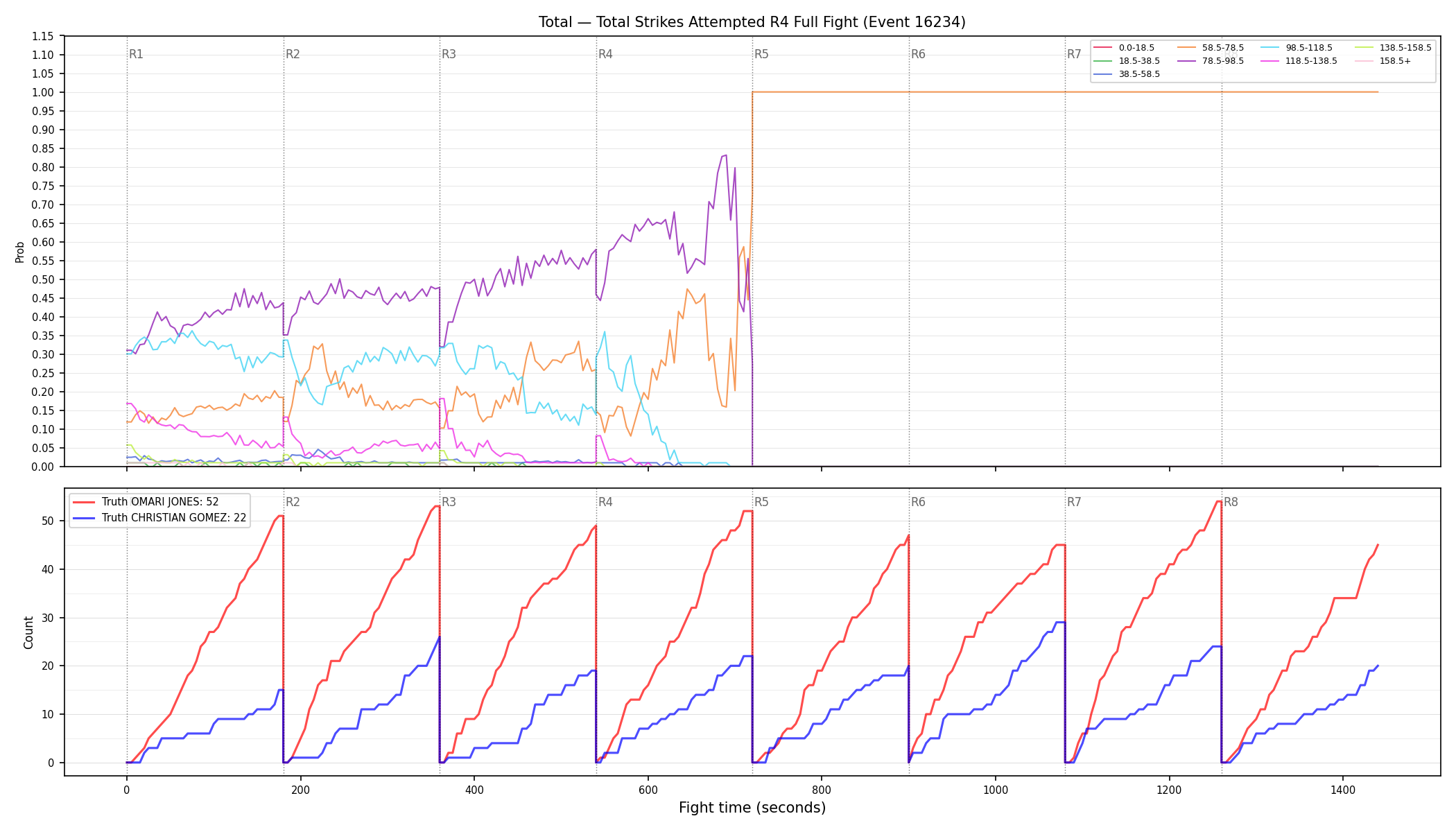This screenshot has width=1456, height=832.
Task: Click the R1 round label in the probability chart
Action: point(136,54)
